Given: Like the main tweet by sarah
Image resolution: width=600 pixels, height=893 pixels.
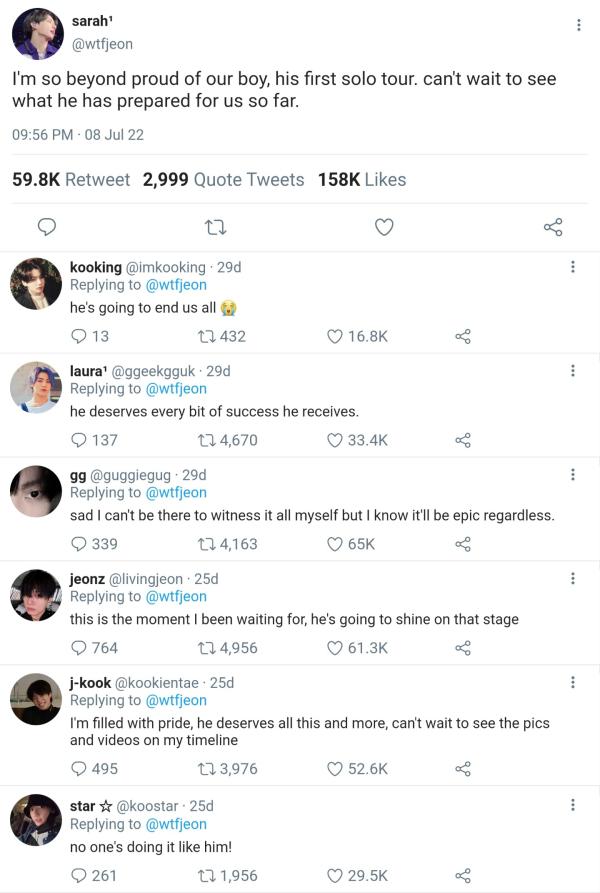Looking at the screenshot, I should (384, 228).
